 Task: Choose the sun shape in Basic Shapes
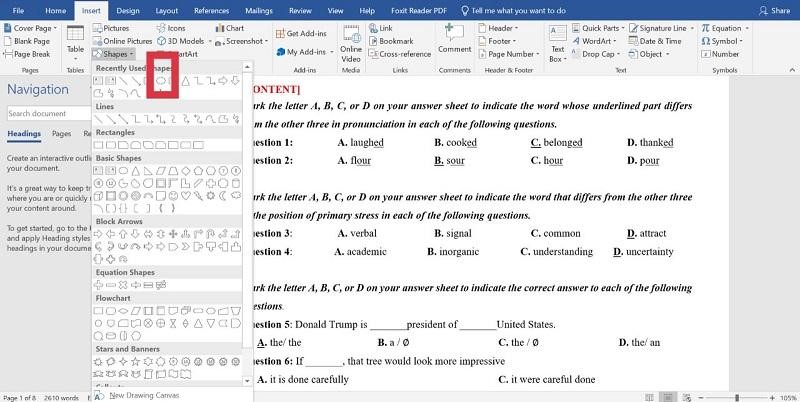coord(211,195)
